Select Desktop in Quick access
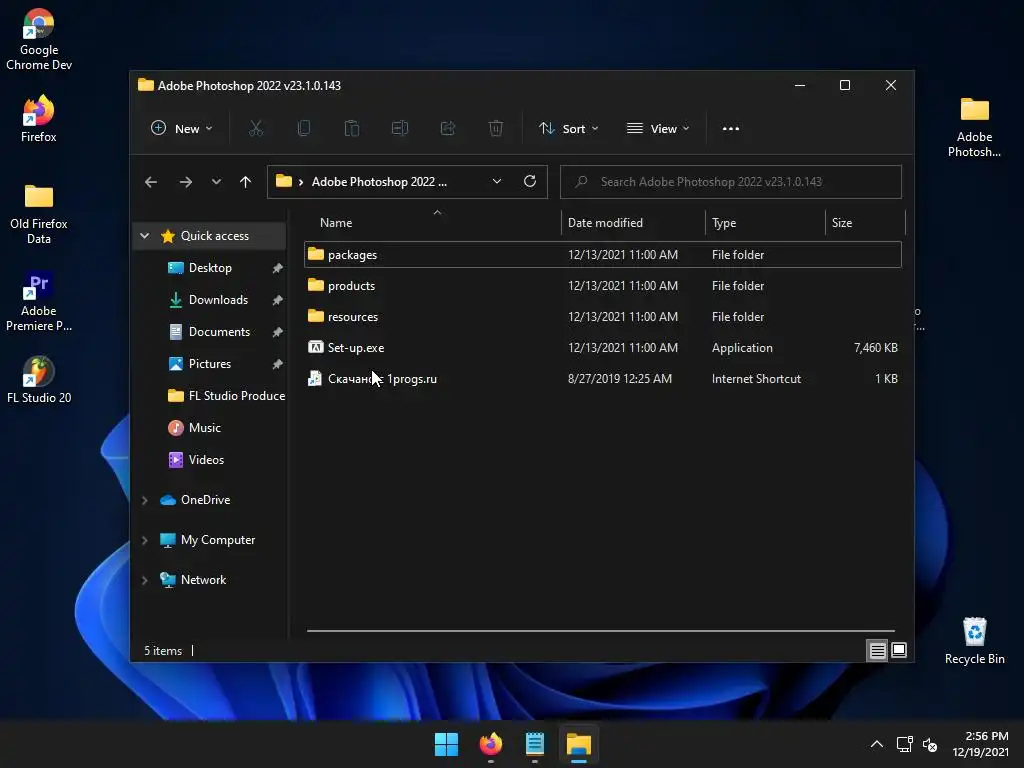Screen dimensions: 1024x768 210,268
